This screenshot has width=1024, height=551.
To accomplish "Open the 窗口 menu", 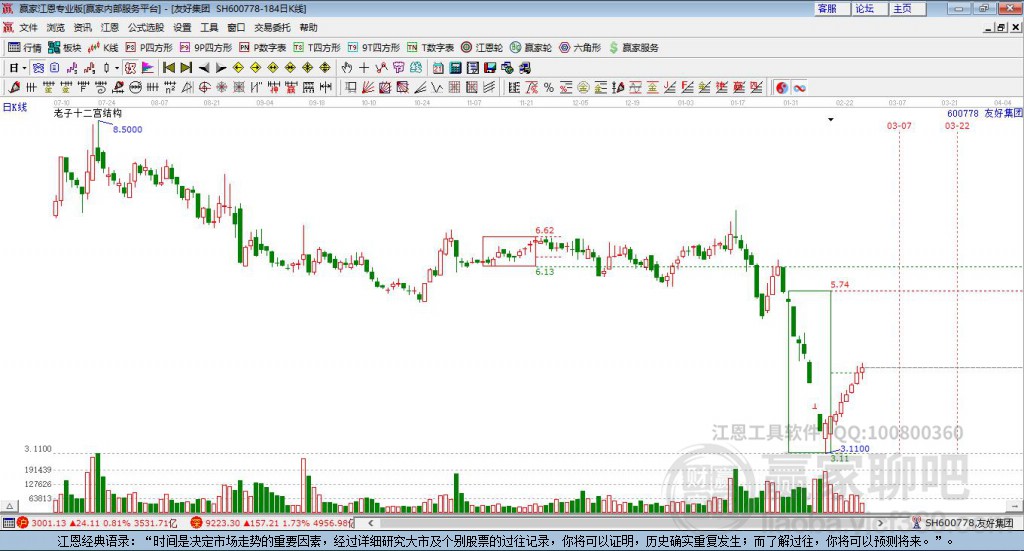I will [x=236, y=27].
